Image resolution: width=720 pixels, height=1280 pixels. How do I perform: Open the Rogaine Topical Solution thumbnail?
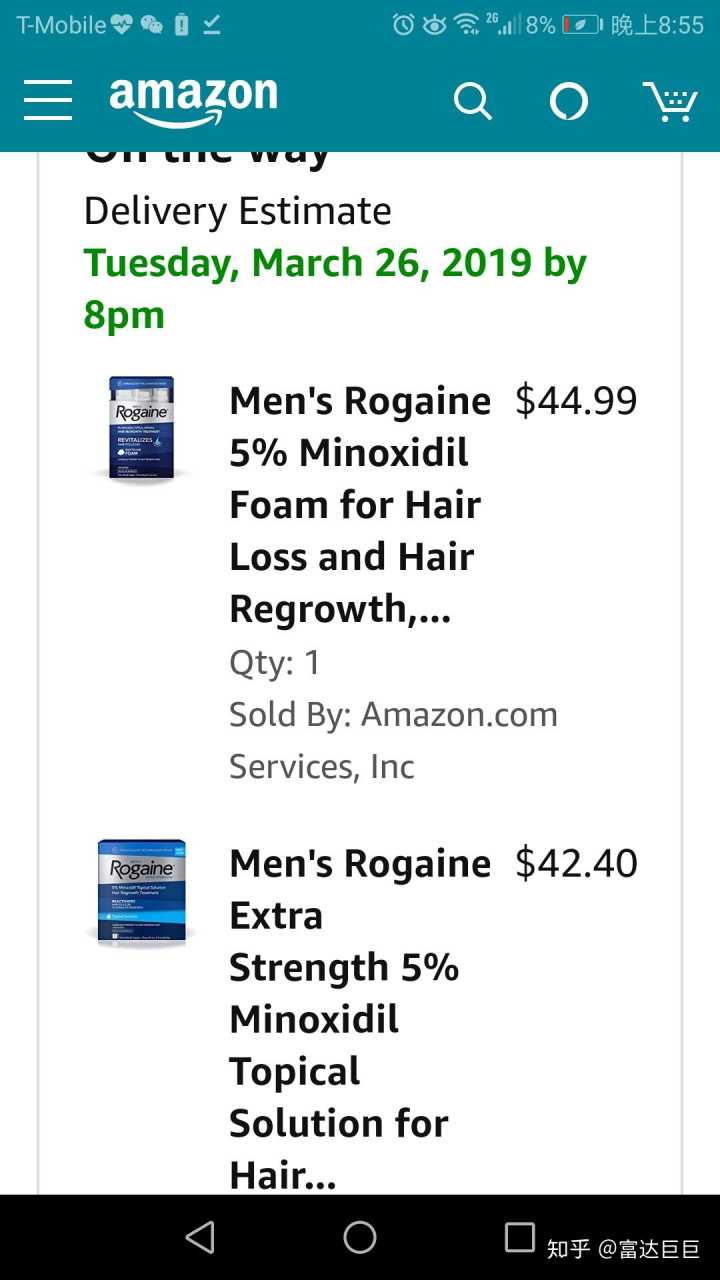coord(142,891)
